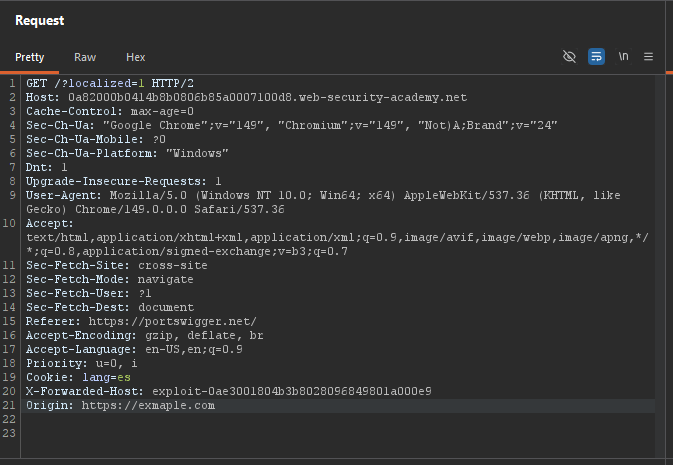Click the Referer portswigger.net line
The image size is (673, 465).
[141, 321]
